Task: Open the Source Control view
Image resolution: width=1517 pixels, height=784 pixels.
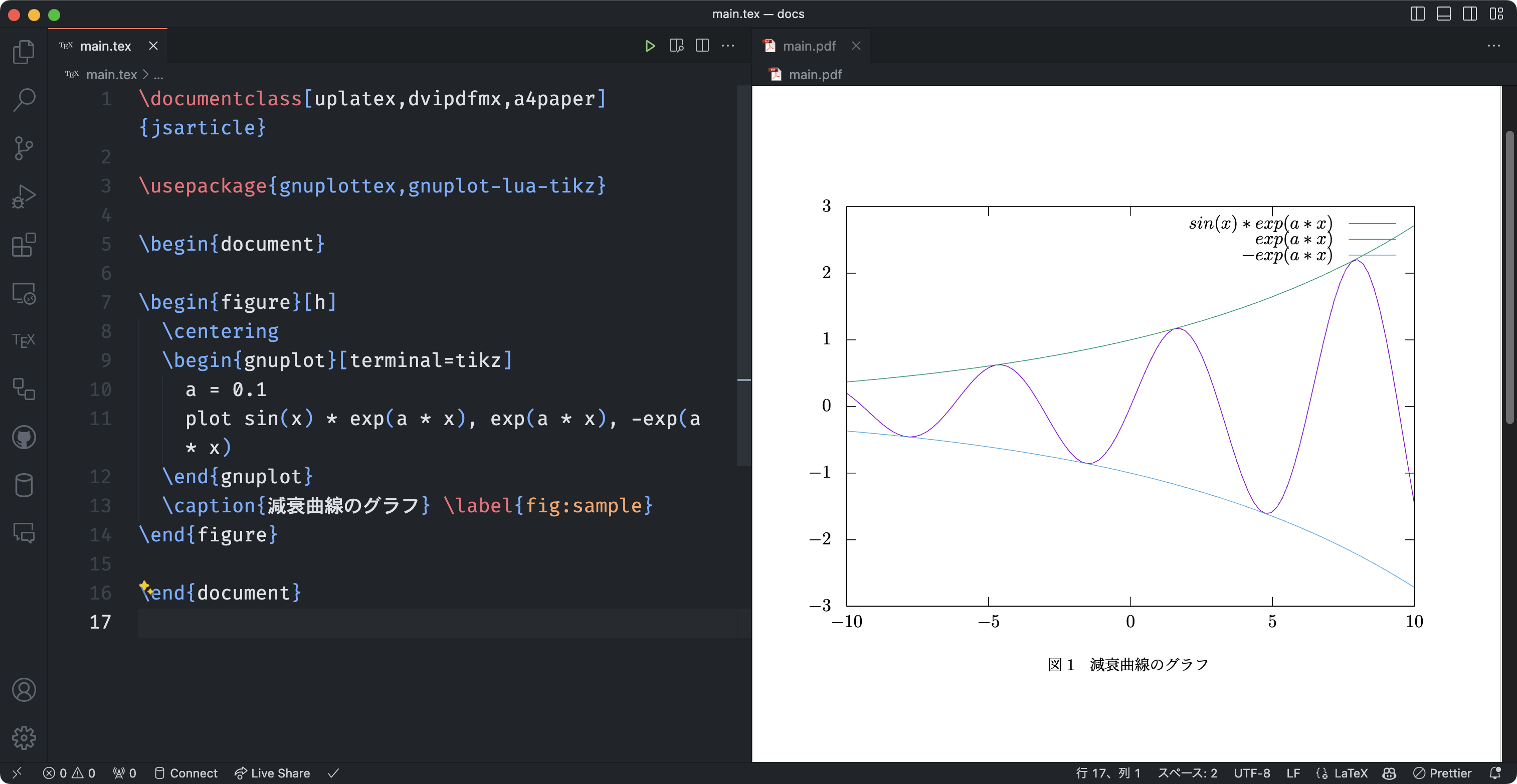Action: click(24, 148)
